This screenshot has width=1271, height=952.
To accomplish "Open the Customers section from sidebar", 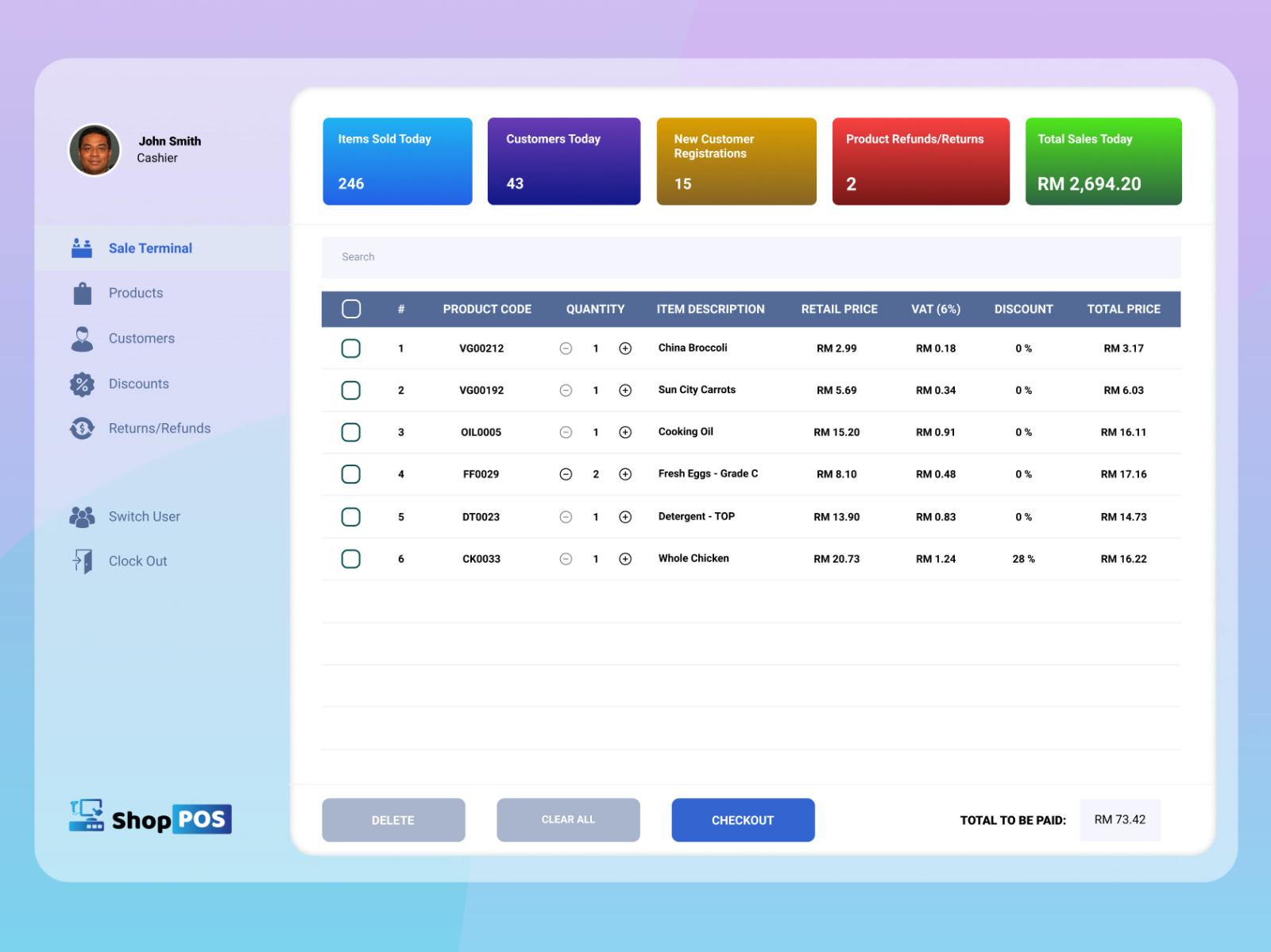I will (x=141, y=338).
